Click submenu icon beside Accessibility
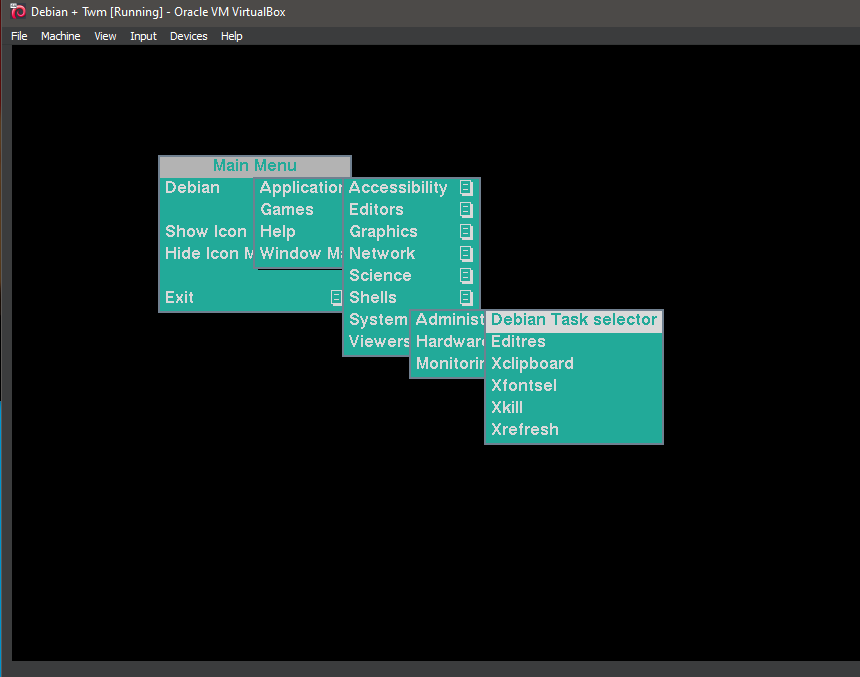The width and height of the screenshot is (860, 677). 466,187
